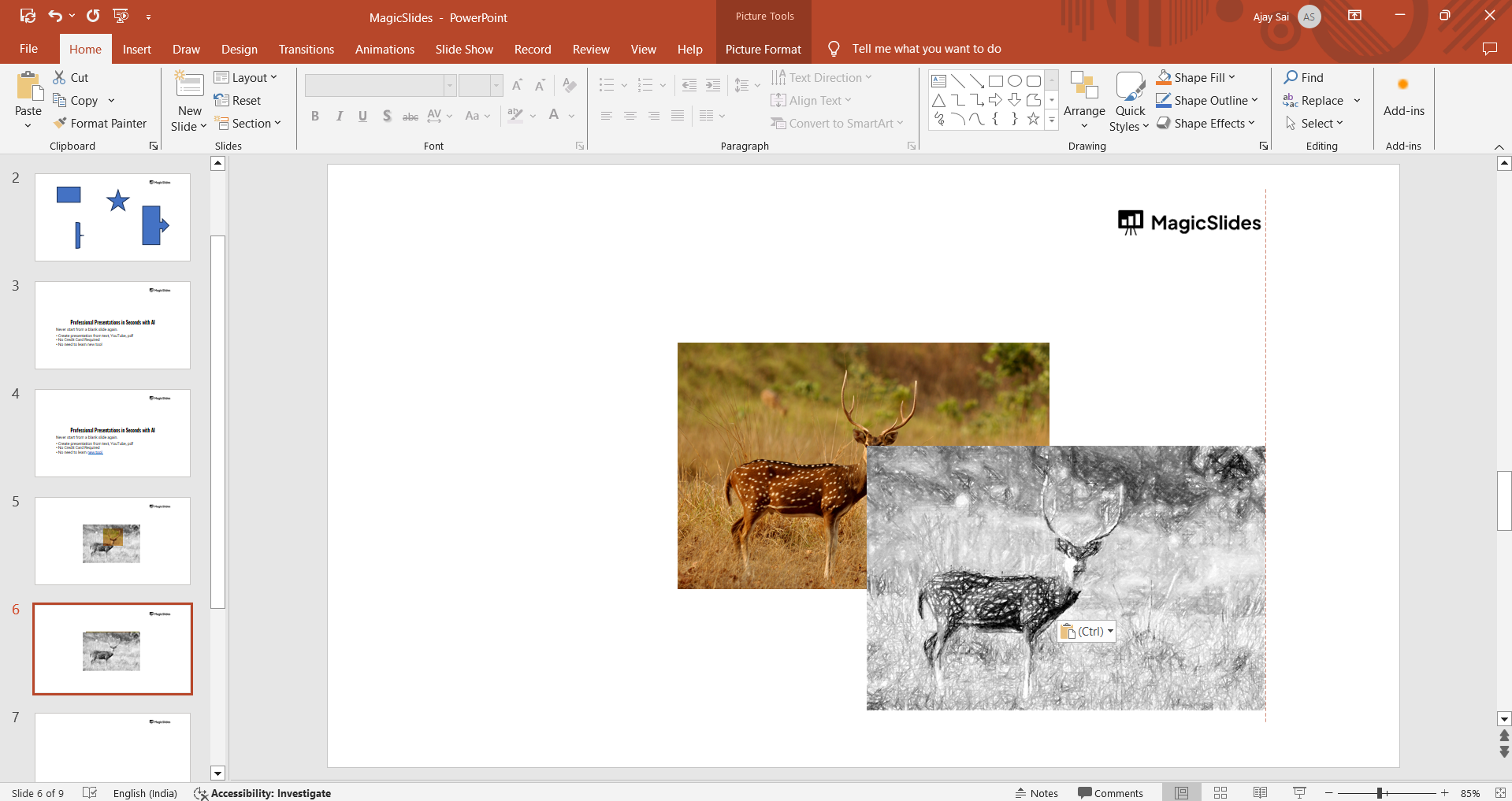Click the Cut scissors icon
This screenshot has width=1512, height=801.
[x=59, y=77]
